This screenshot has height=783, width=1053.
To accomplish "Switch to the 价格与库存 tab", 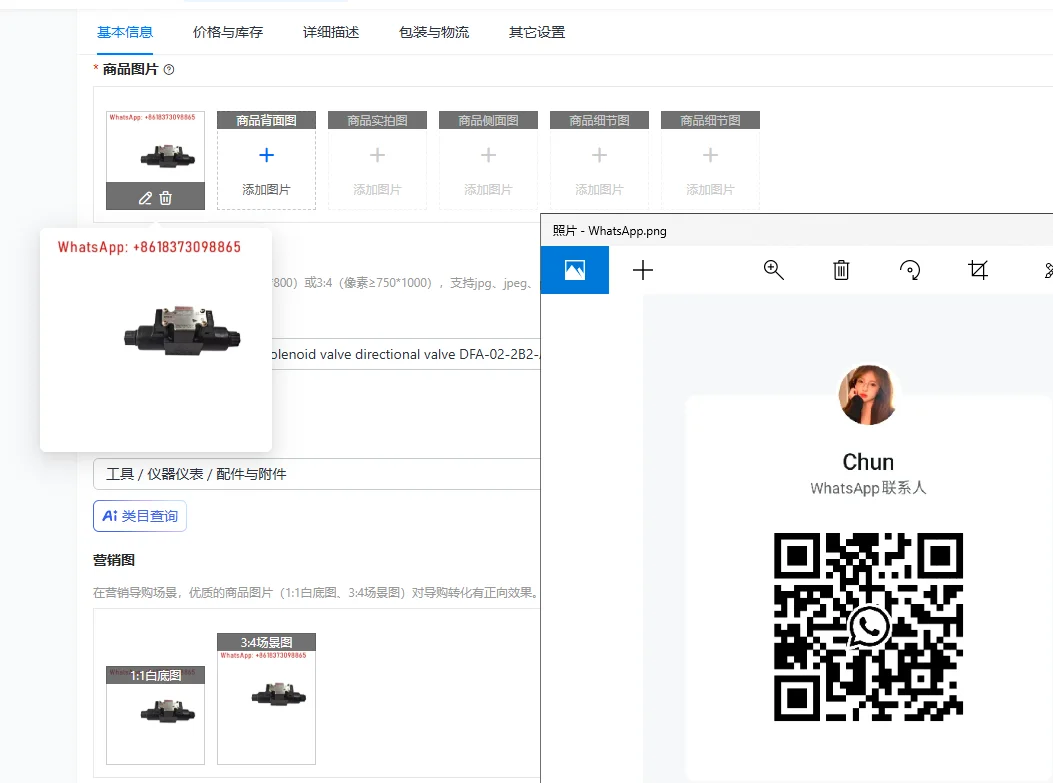I will click(228, 32).
